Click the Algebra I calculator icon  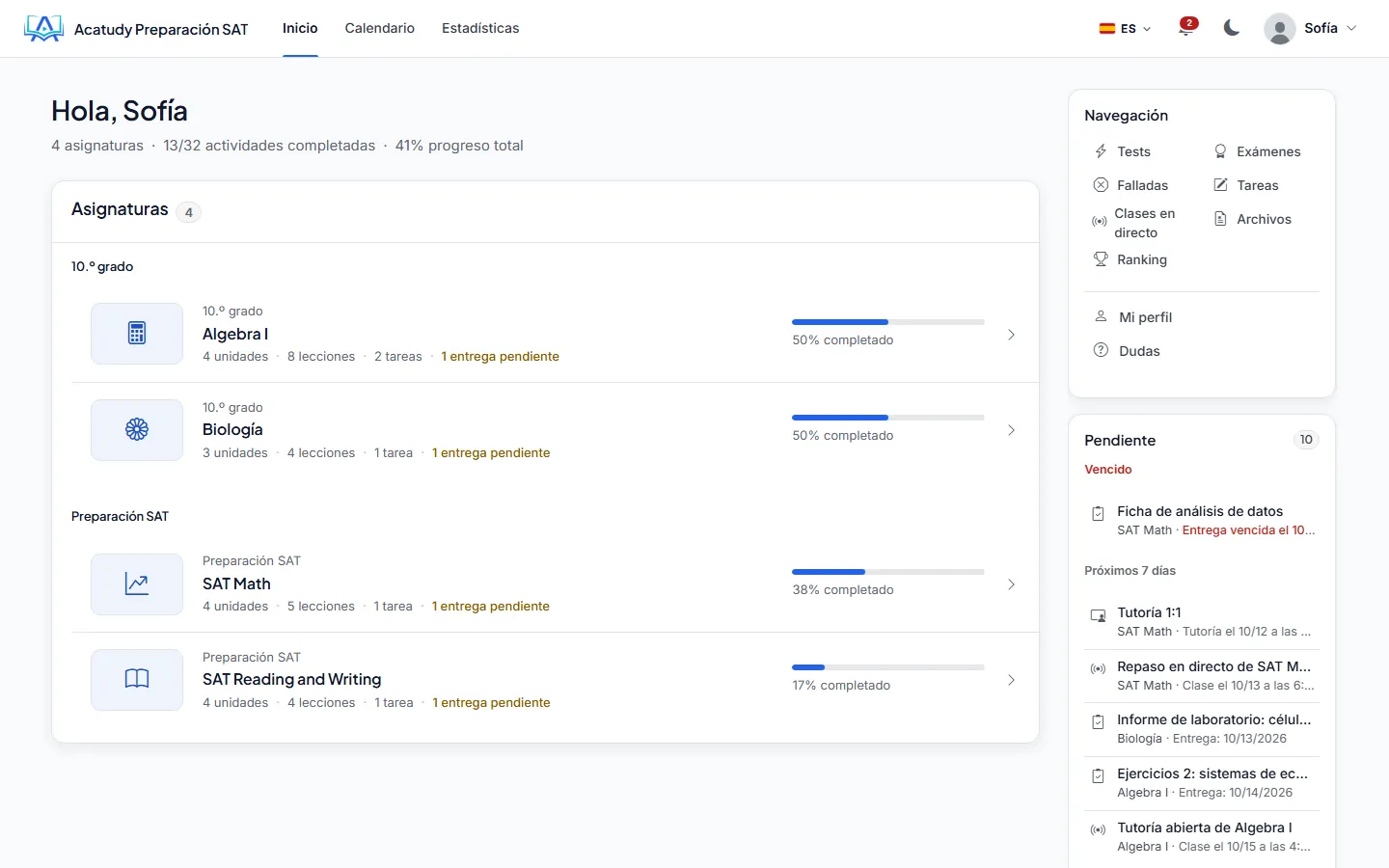point(137,334)
